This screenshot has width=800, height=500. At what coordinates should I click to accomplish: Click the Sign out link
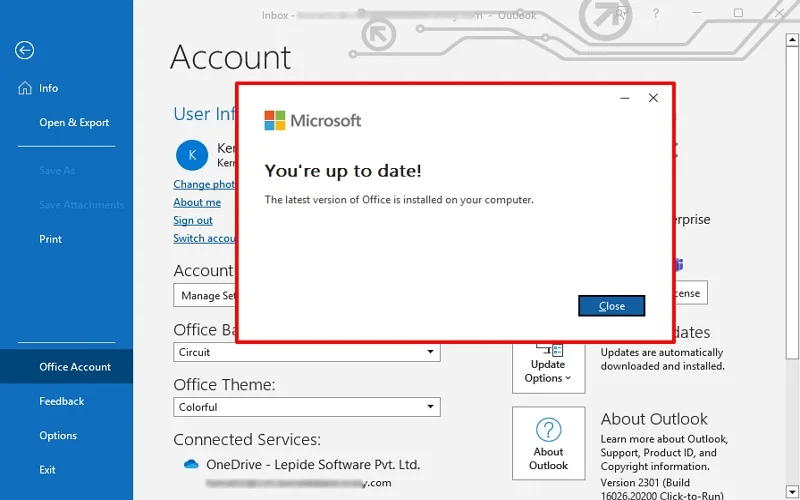click(193, 220)
